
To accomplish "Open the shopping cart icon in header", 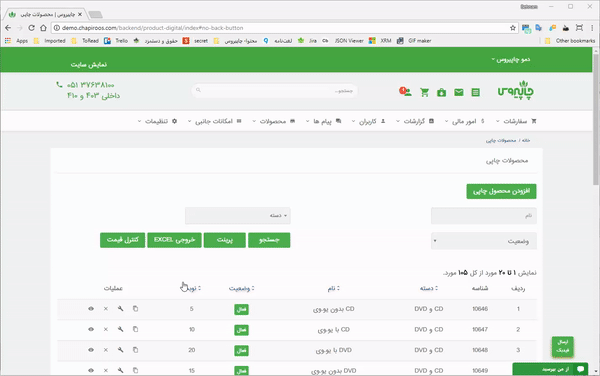I will pyautogui.click(x=424, y=92).
